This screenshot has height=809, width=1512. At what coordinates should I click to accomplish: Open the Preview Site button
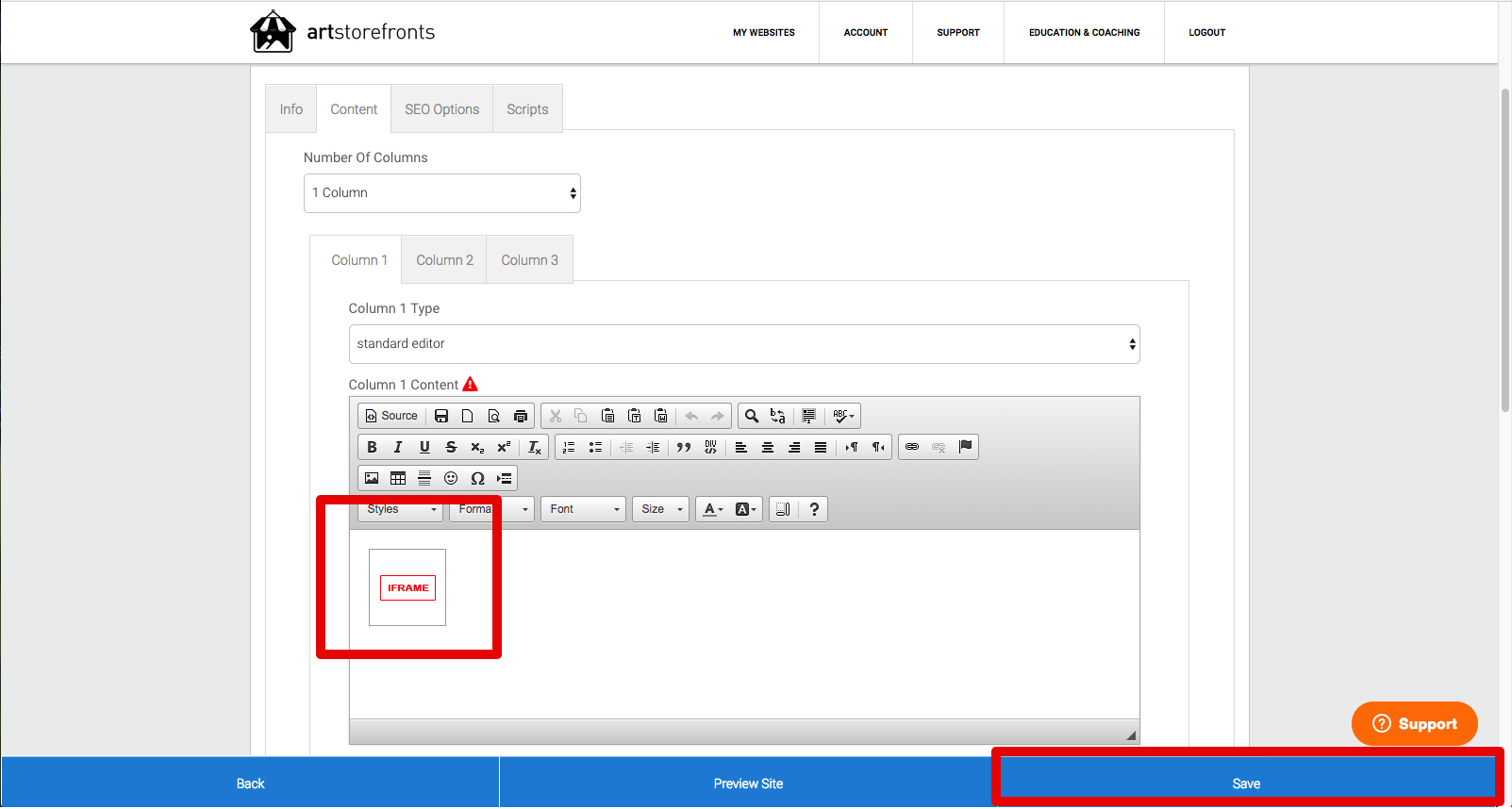[748, 784]
